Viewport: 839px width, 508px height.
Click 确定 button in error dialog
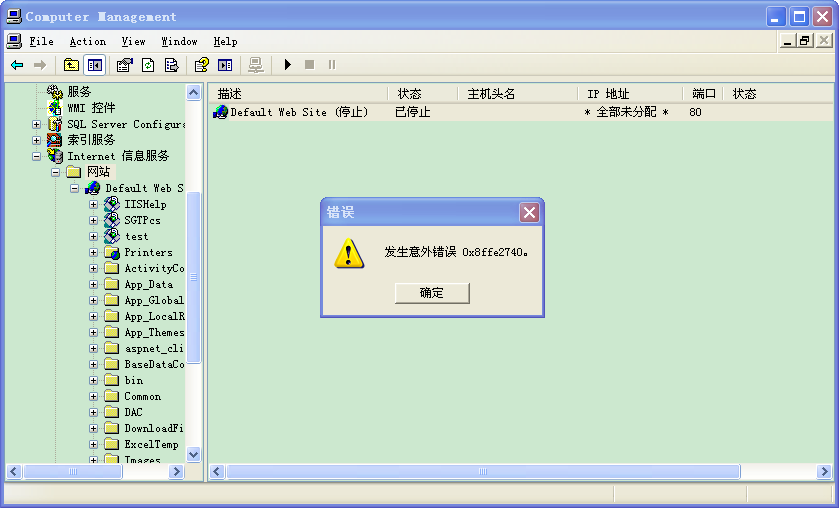pos(432,293)
